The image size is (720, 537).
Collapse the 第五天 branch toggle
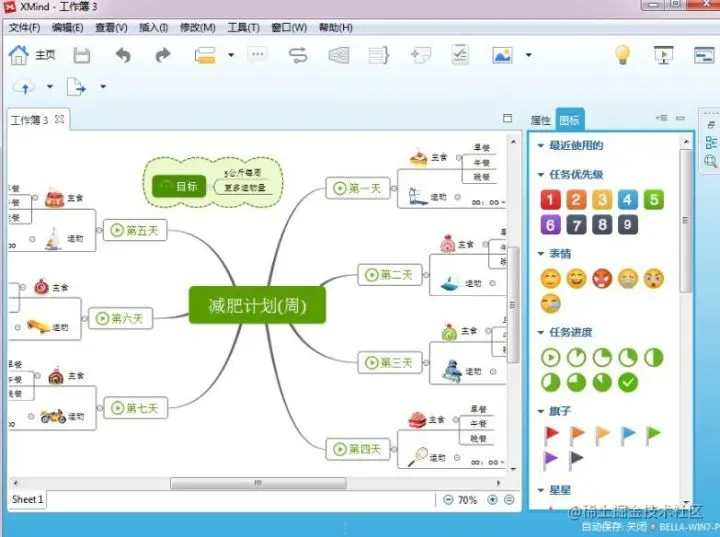click(x=99, y=230)
